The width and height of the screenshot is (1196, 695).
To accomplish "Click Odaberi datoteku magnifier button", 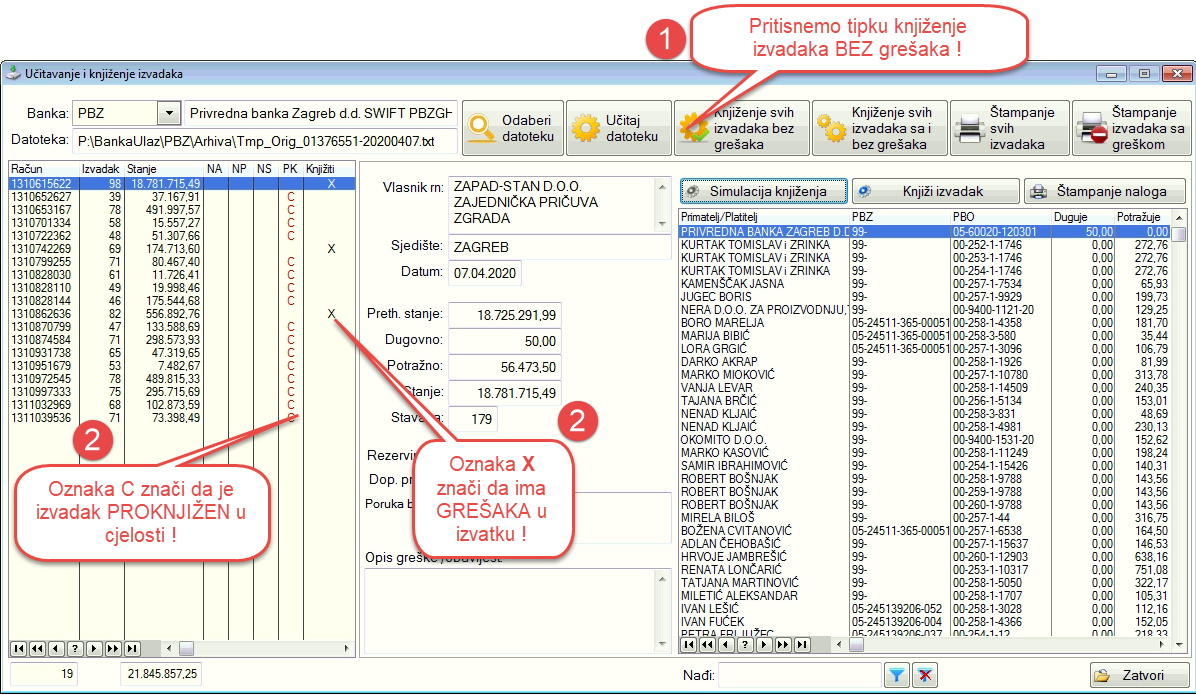I will 512,128.
